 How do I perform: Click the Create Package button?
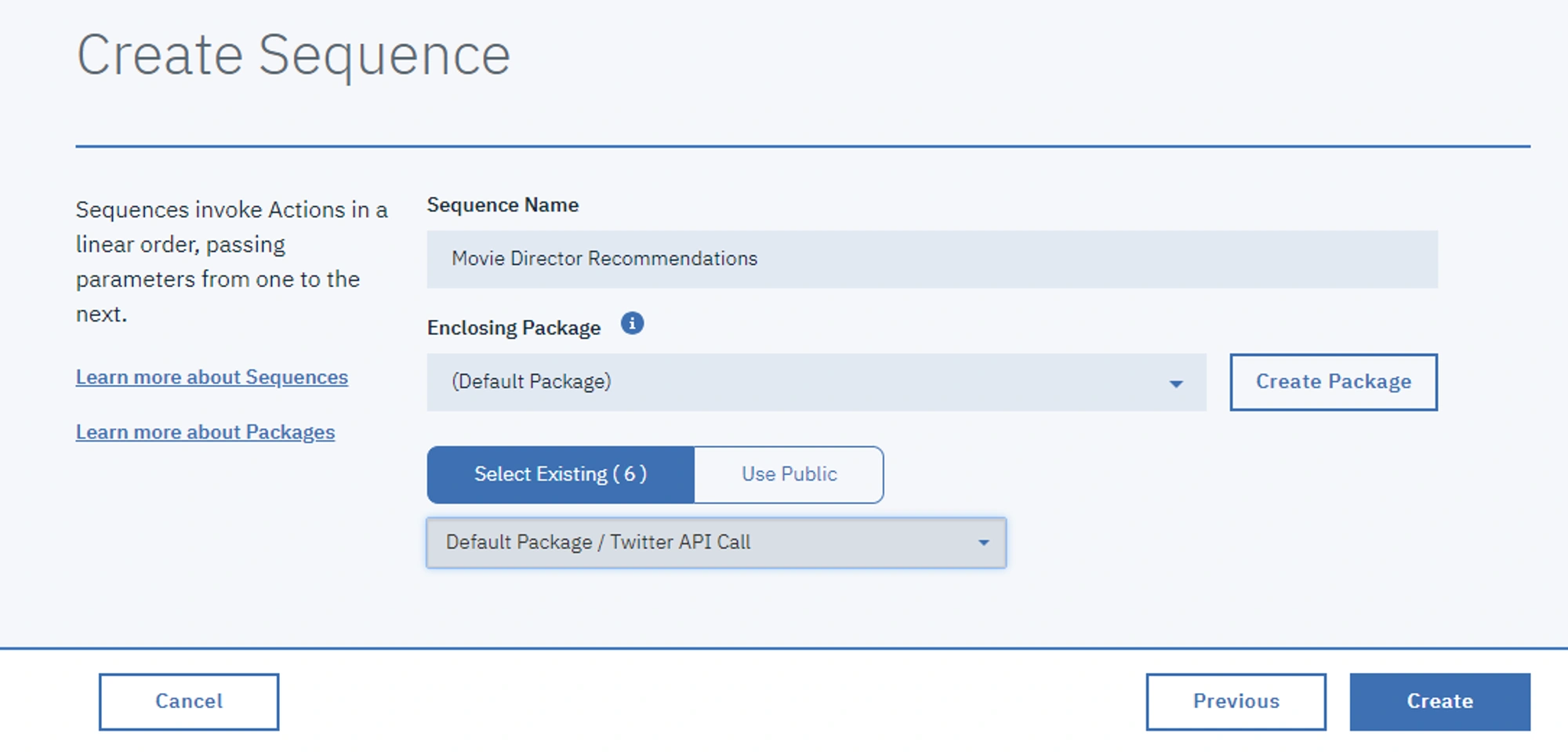tap(1334, 382)
